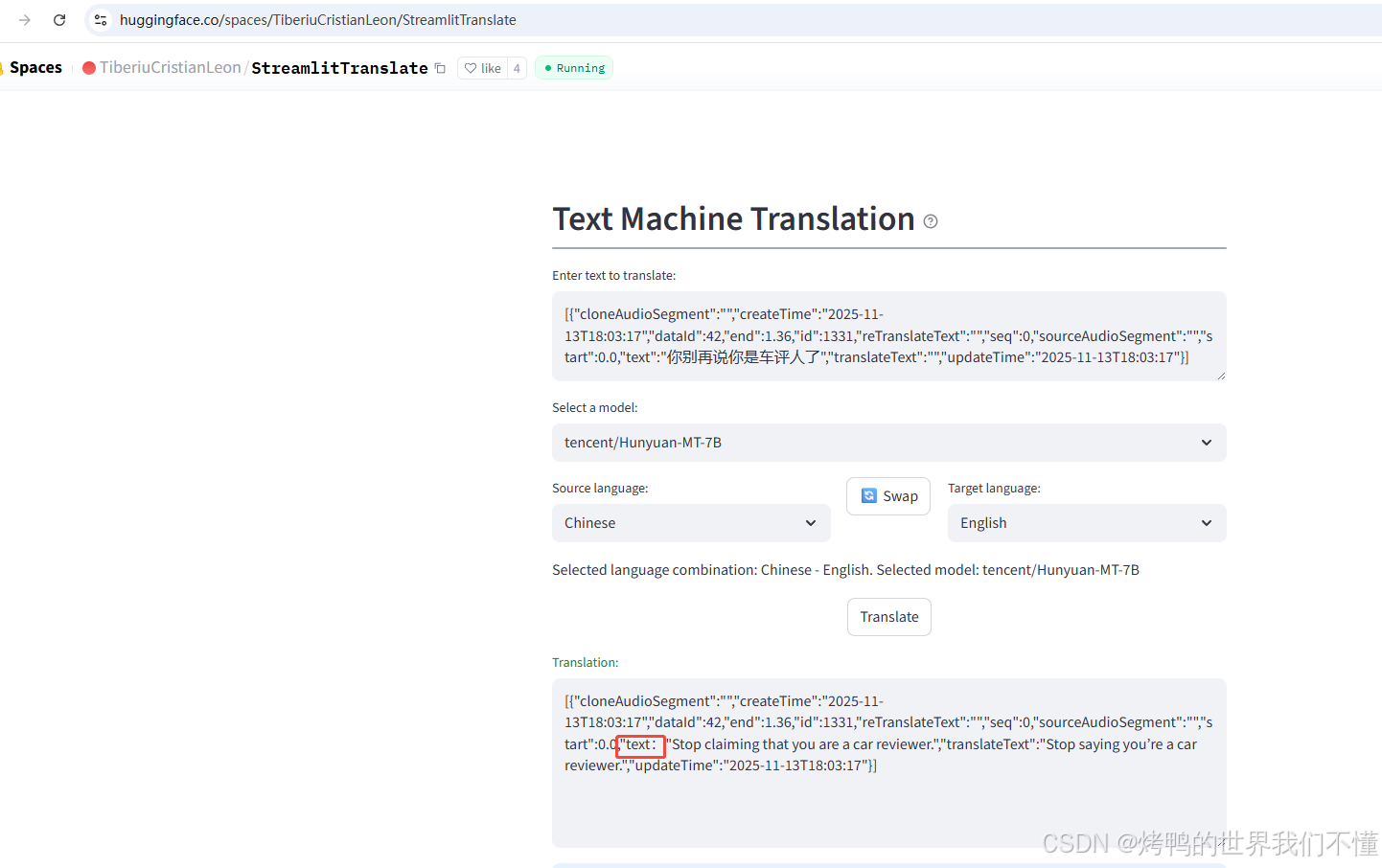This screenshot has height=868, width=1382.
Task: Open the Select a model dropdown
Action: (x=889, y=443)
